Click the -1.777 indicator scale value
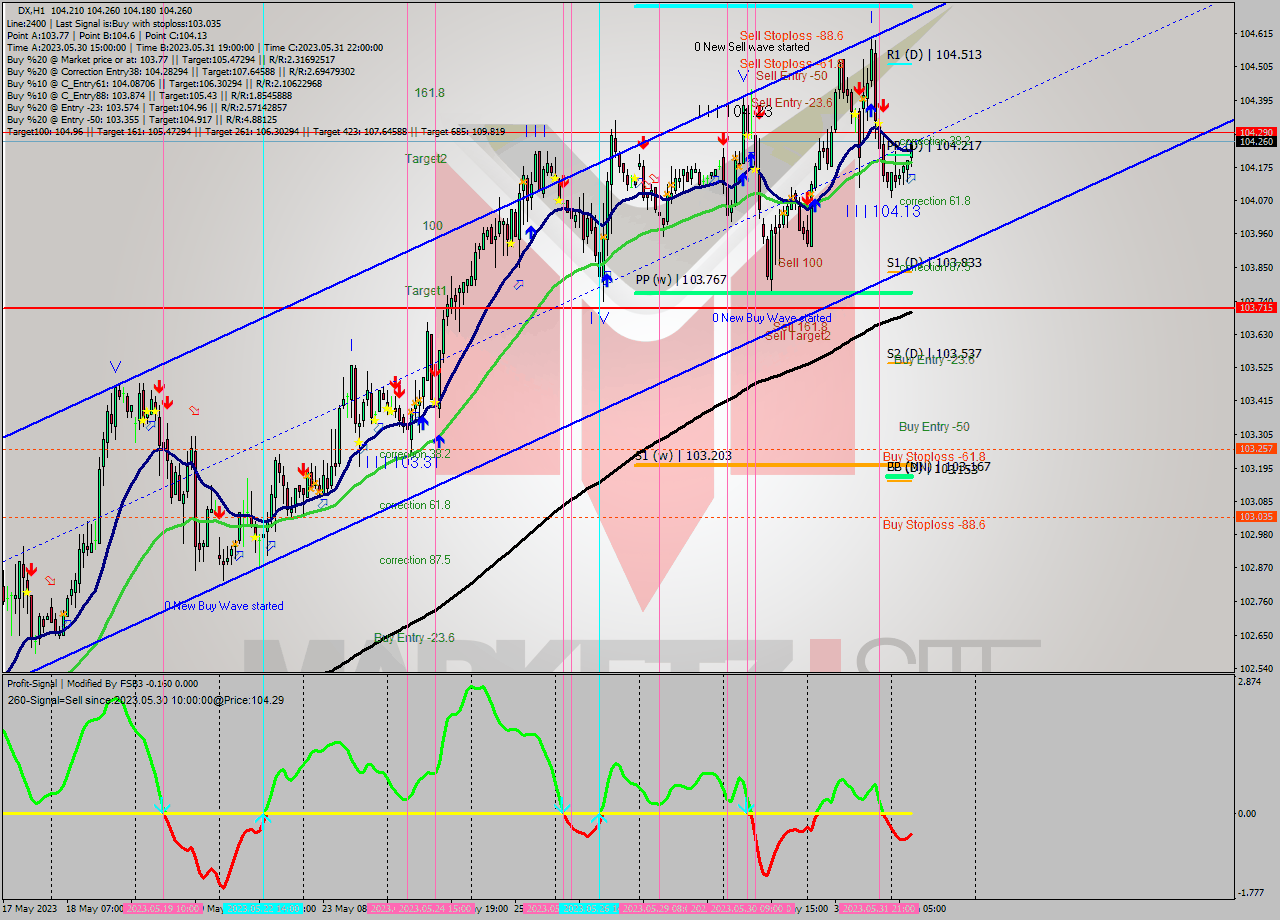The width and height of the screenshot is (1280, 920). (x=1250, y=894)
